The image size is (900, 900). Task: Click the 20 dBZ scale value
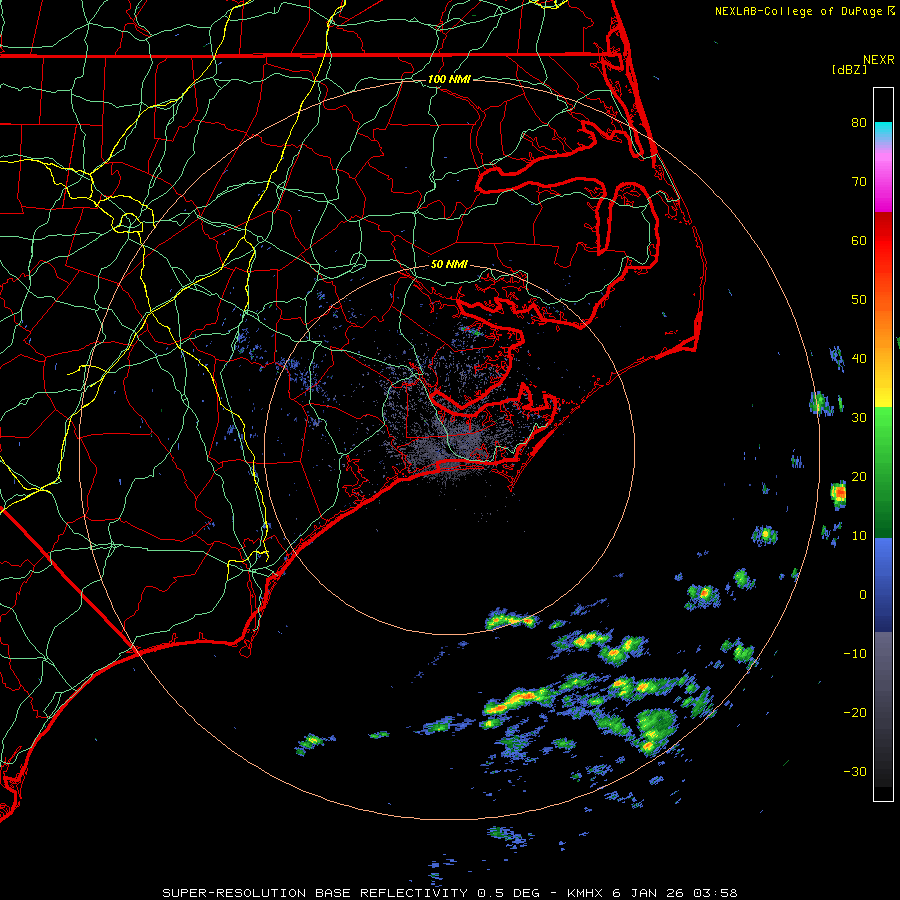[x=859, y=476]
